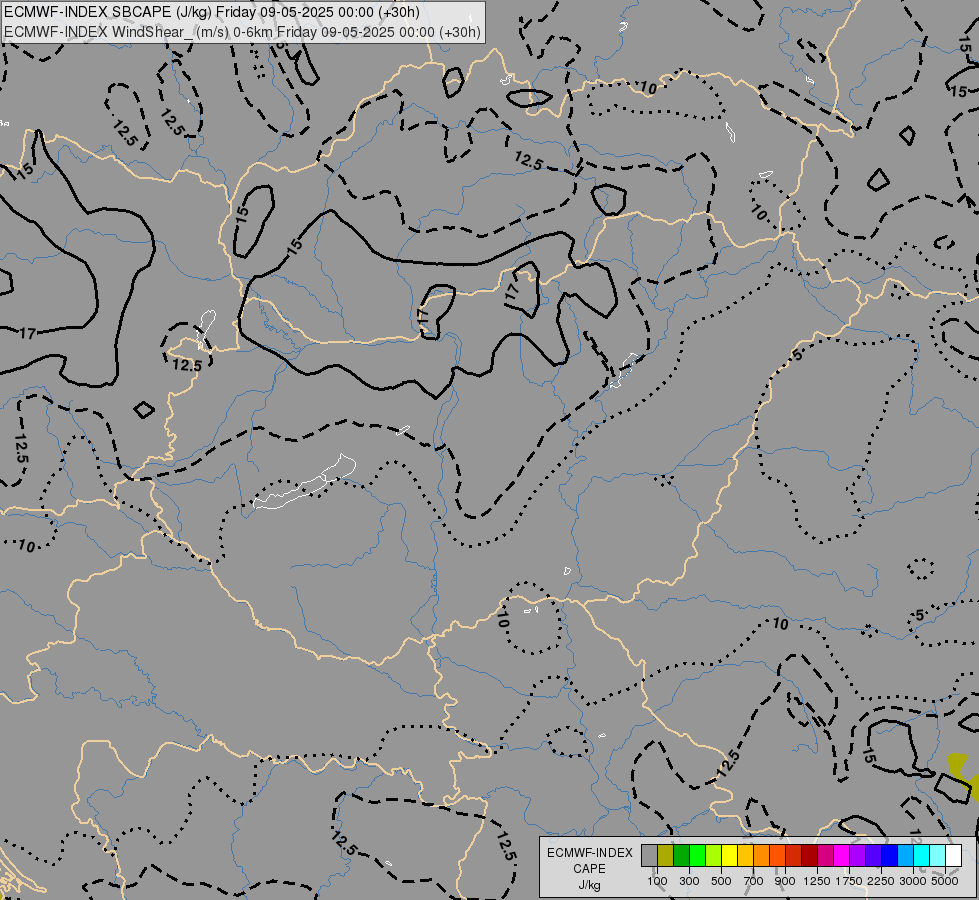Click the ECMWF-INDEX legend title
The image size is (979, 900).
(590, 853)
